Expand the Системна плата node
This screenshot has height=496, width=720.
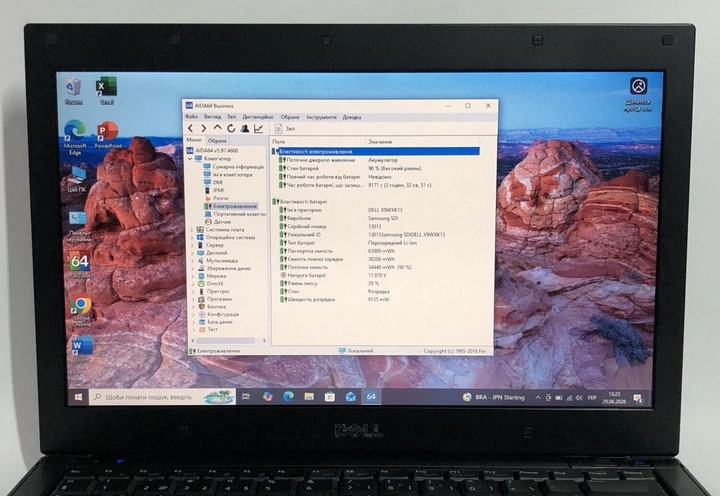coord(192,230)
